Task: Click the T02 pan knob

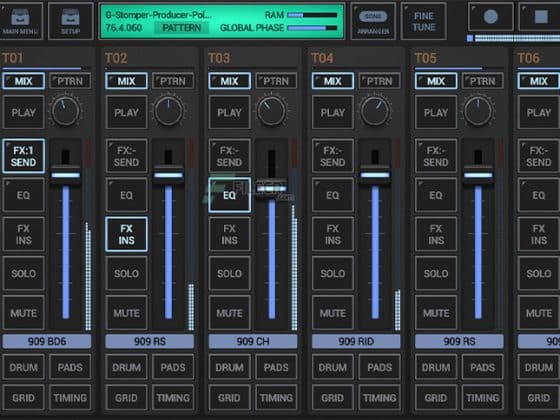Action: pos(168,111)
